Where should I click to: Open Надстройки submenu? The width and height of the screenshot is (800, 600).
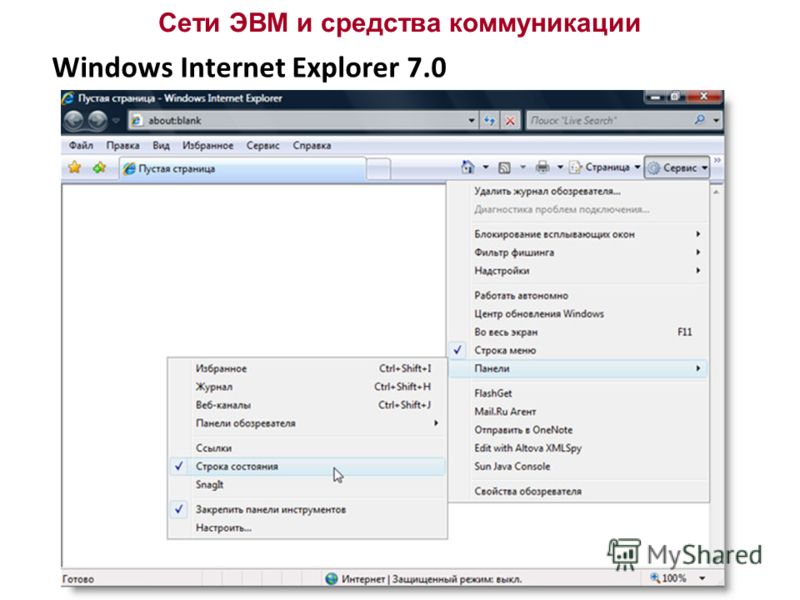[x=579, y=271]
